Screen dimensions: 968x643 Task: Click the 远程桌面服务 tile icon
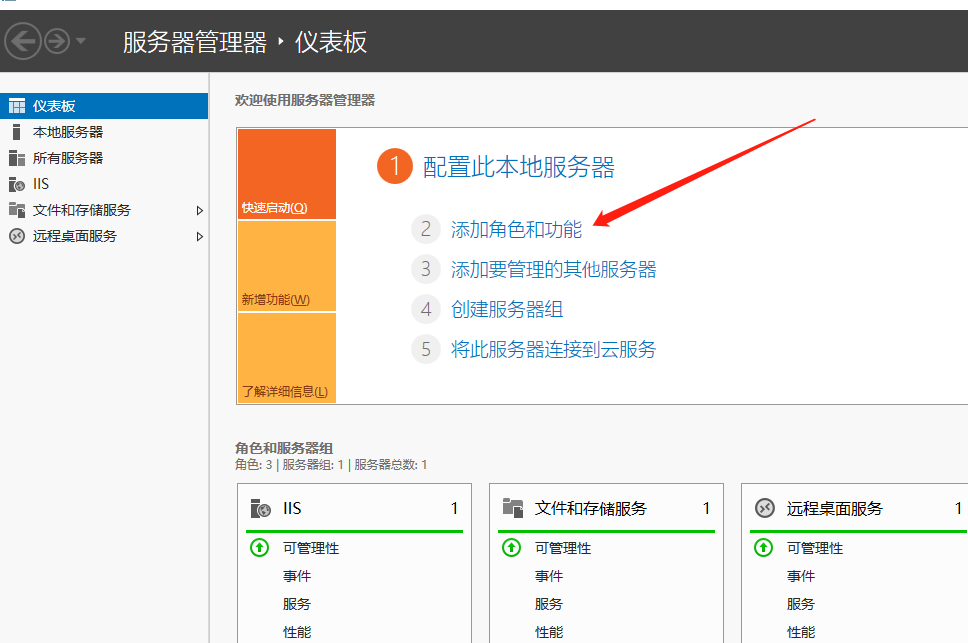(x=765, y=508)
